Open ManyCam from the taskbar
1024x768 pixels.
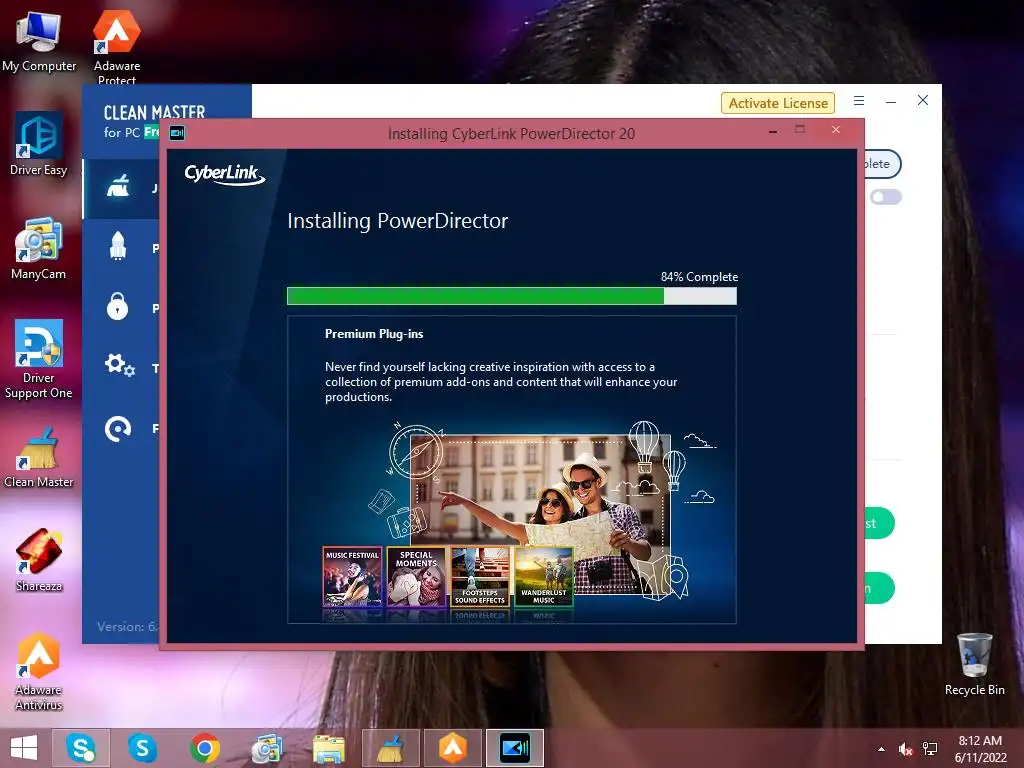tap(266, 748)
